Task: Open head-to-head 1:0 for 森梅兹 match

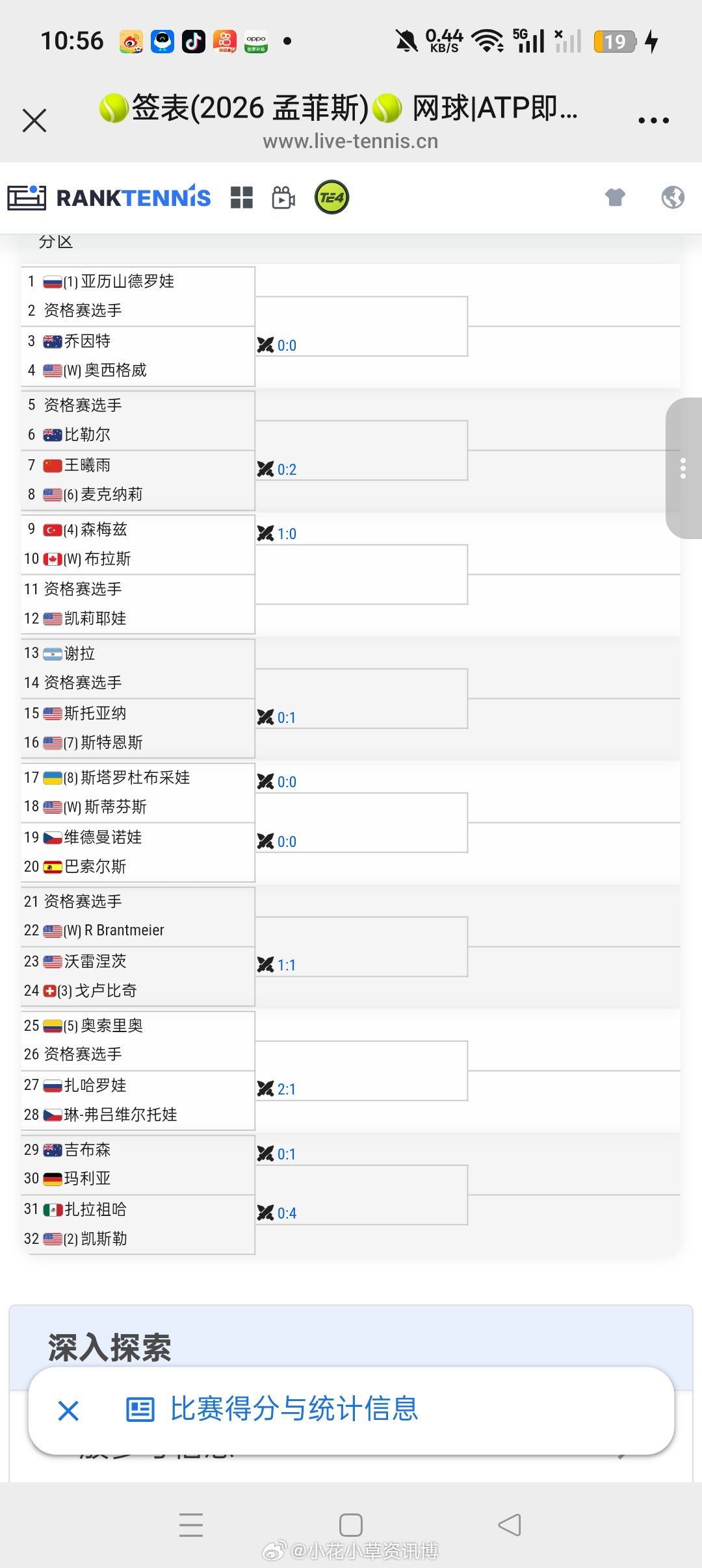Action: tap(277, 533)
